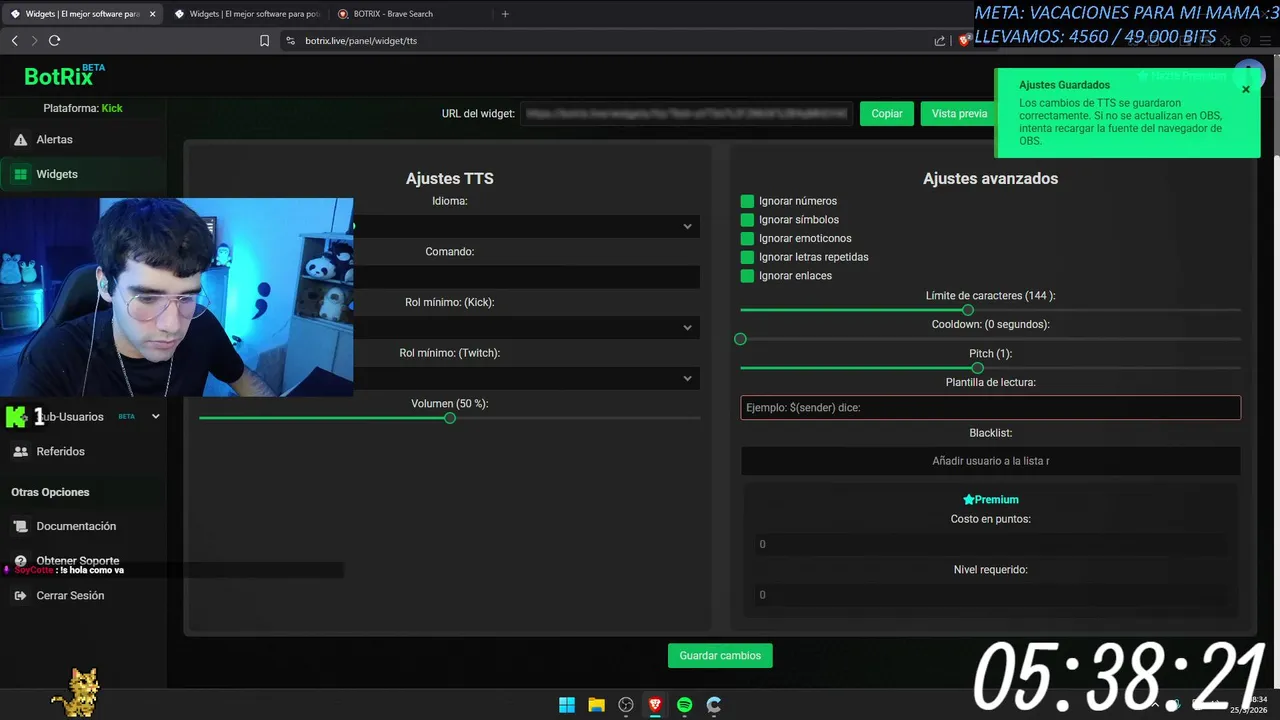Open Spotify from taskbar
This screenshot has width=1280, height=720.
(684, 705)
